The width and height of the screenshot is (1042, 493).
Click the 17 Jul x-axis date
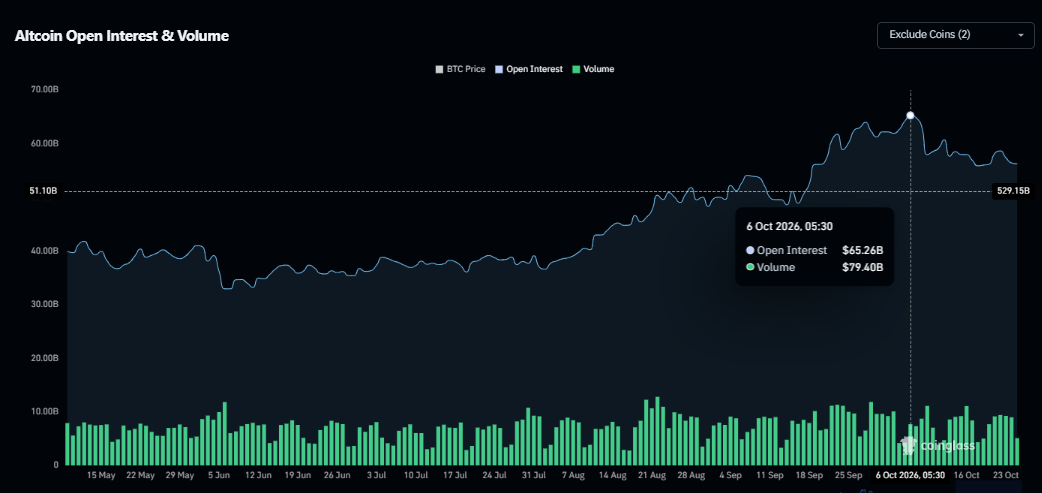(x=455, y=476)
